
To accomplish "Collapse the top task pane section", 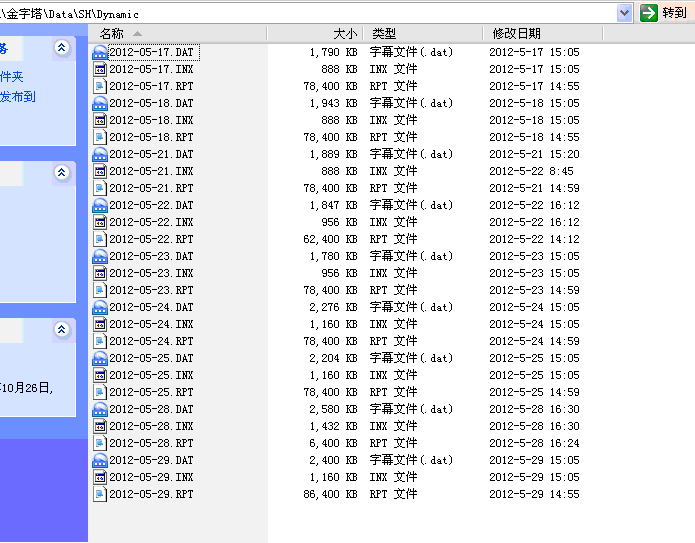I will pos(62,47).
